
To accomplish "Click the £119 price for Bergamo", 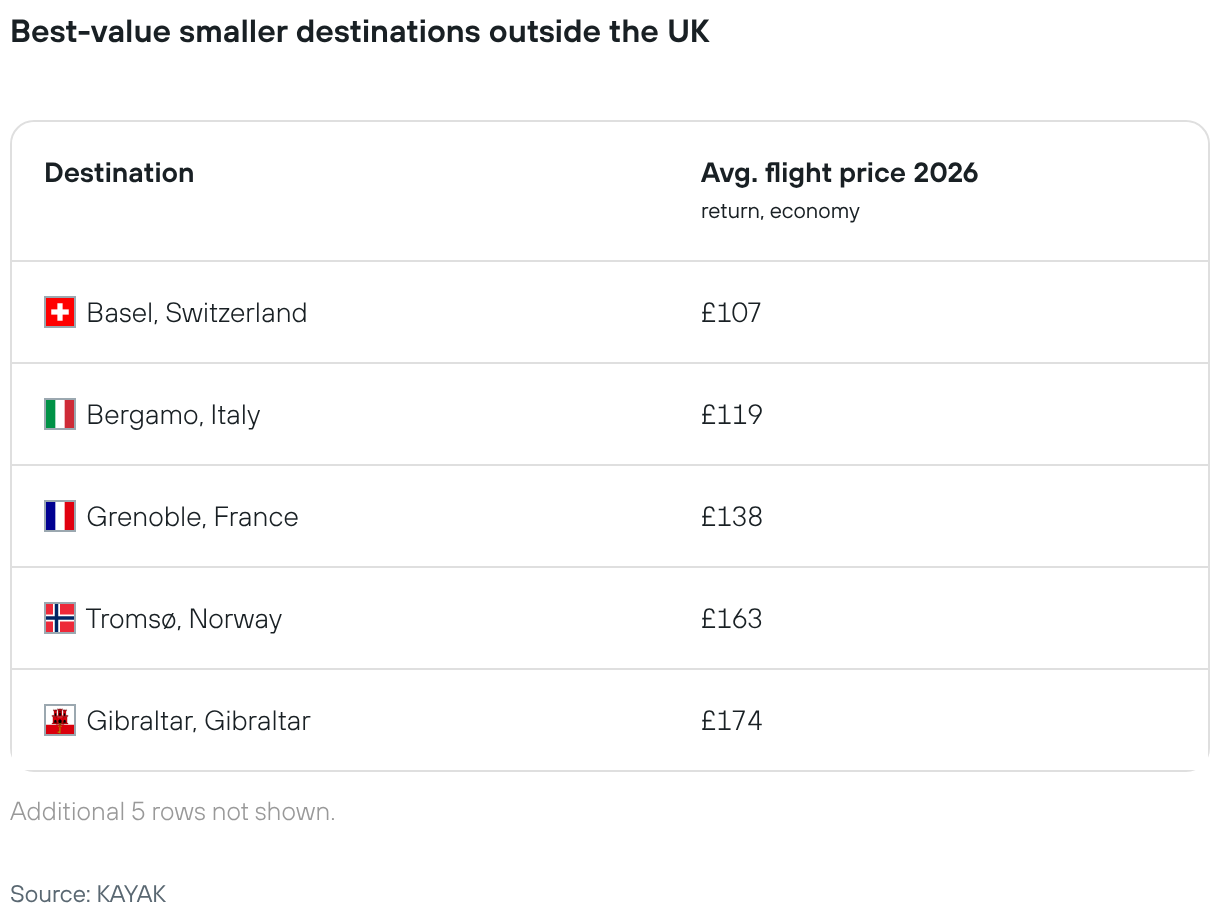I will (x=731, y=415).
